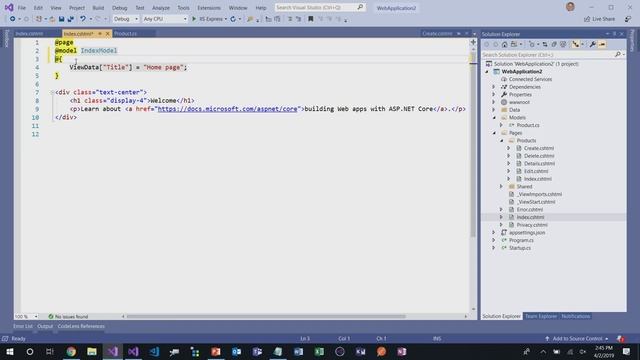
Task: Click Collapse All icon in Solution Explorer
Action: pos(554,44)
